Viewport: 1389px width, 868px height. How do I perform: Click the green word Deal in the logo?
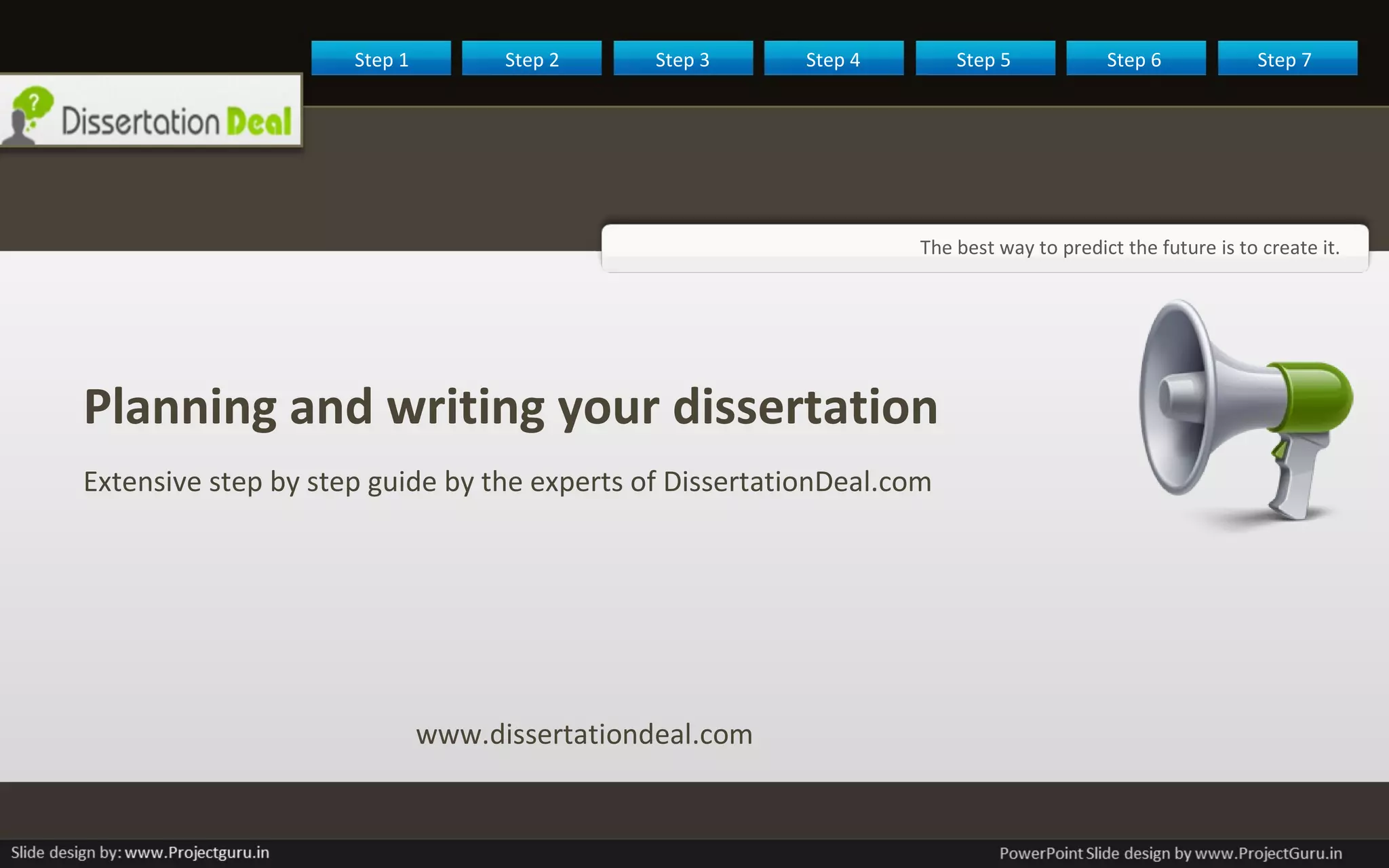coord(258,122)
